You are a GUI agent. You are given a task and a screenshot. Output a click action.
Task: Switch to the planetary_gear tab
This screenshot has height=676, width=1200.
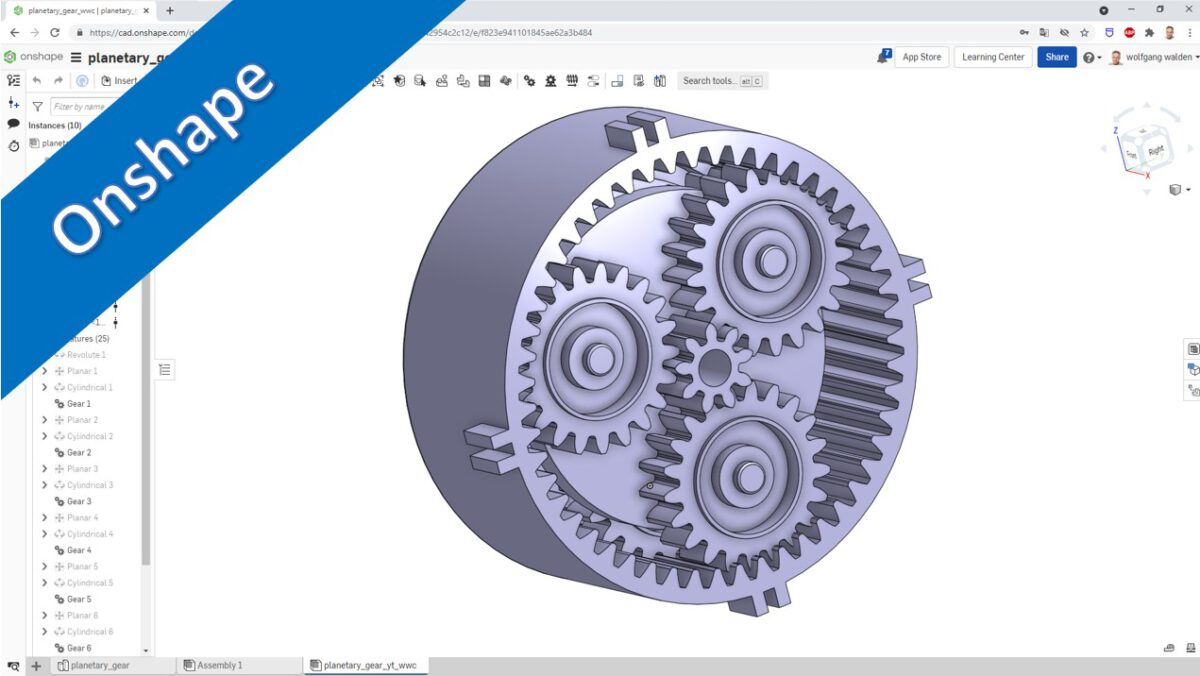100,665
